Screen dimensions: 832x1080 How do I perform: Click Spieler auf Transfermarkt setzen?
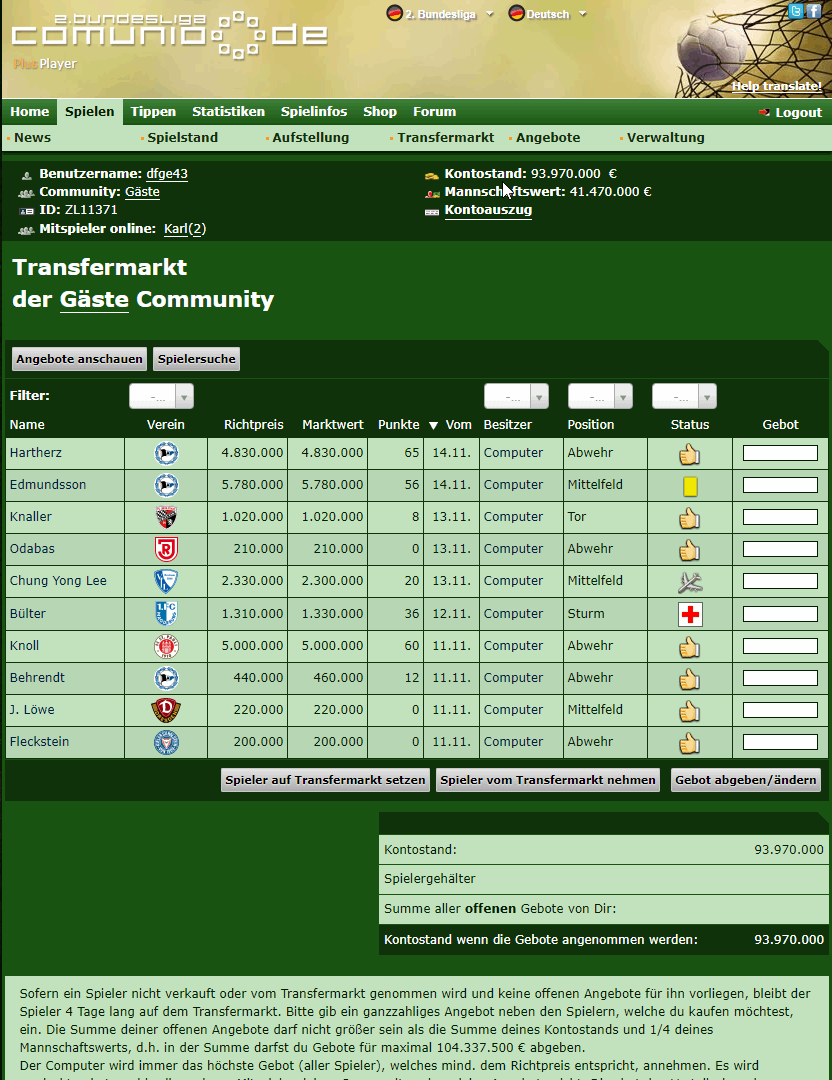point(325,780)
